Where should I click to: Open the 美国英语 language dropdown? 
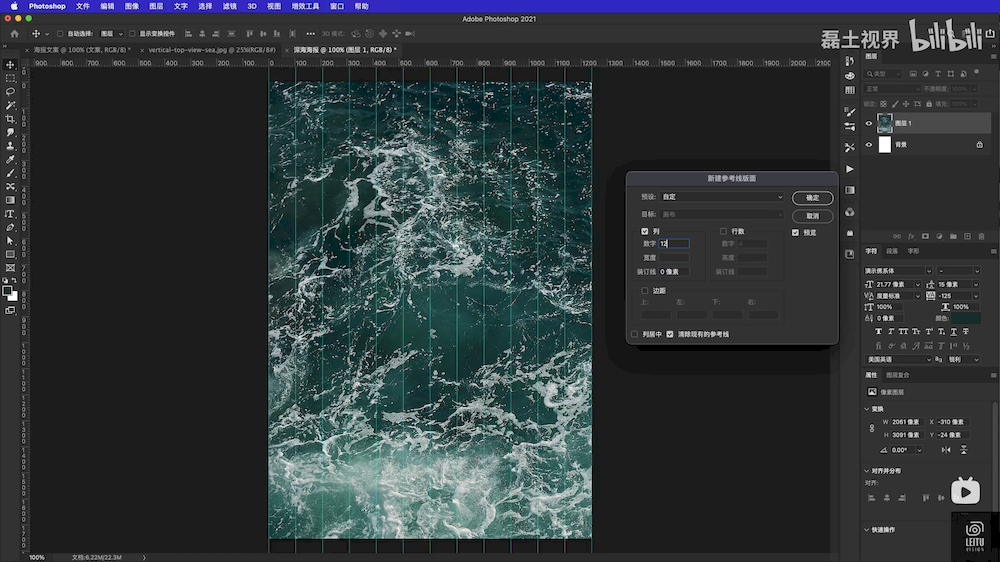click(897, 359)
